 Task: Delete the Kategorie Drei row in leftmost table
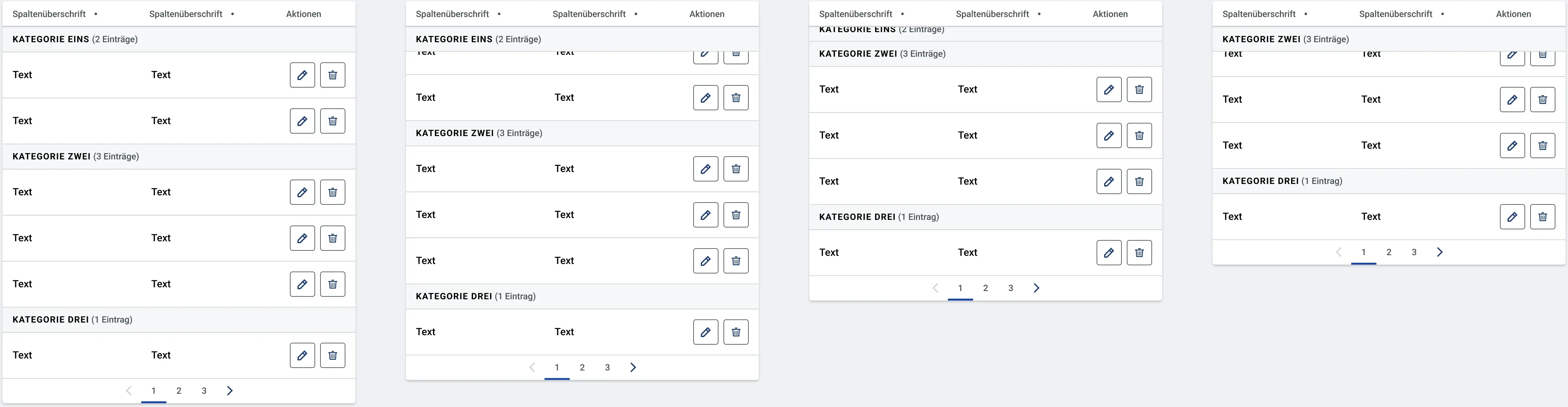pyautogui.click(x=332, y=355)
